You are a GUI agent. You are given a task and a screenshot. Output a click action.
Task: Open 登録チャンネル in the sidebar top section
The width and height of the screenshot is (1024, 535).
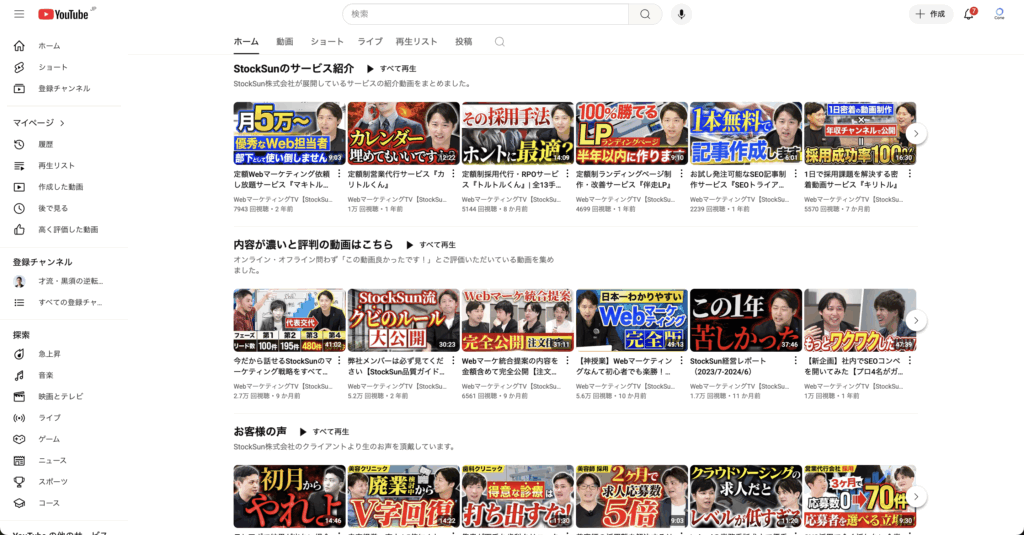point(64,88)
